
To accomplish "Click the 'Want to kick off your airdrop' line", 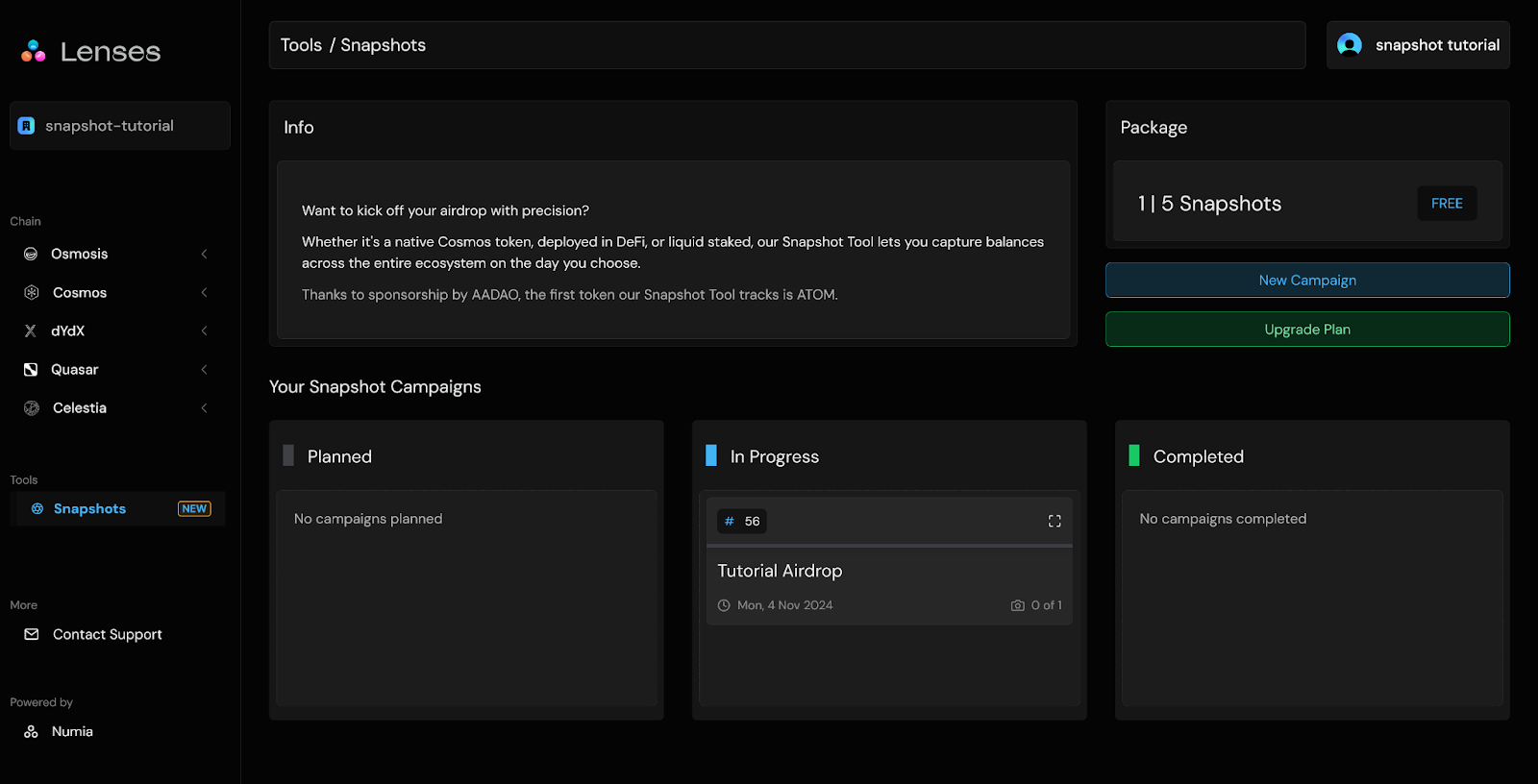I will (x=445, y=210).
